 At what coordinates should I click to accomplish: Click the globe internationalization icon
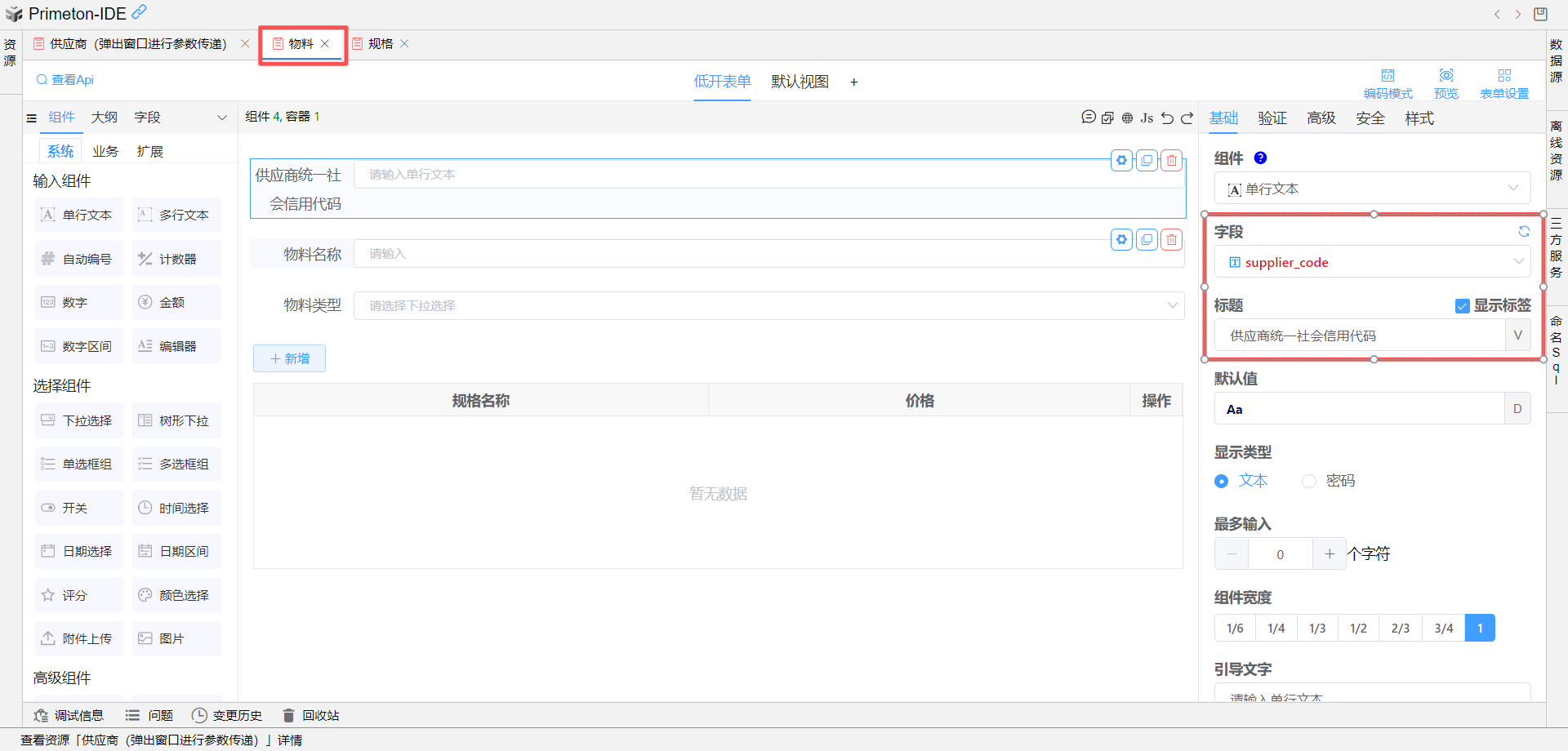pos(1127,118)
